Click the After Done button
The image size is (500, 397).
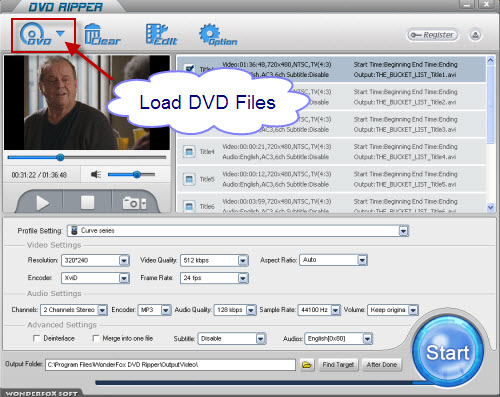click(382, 365)
